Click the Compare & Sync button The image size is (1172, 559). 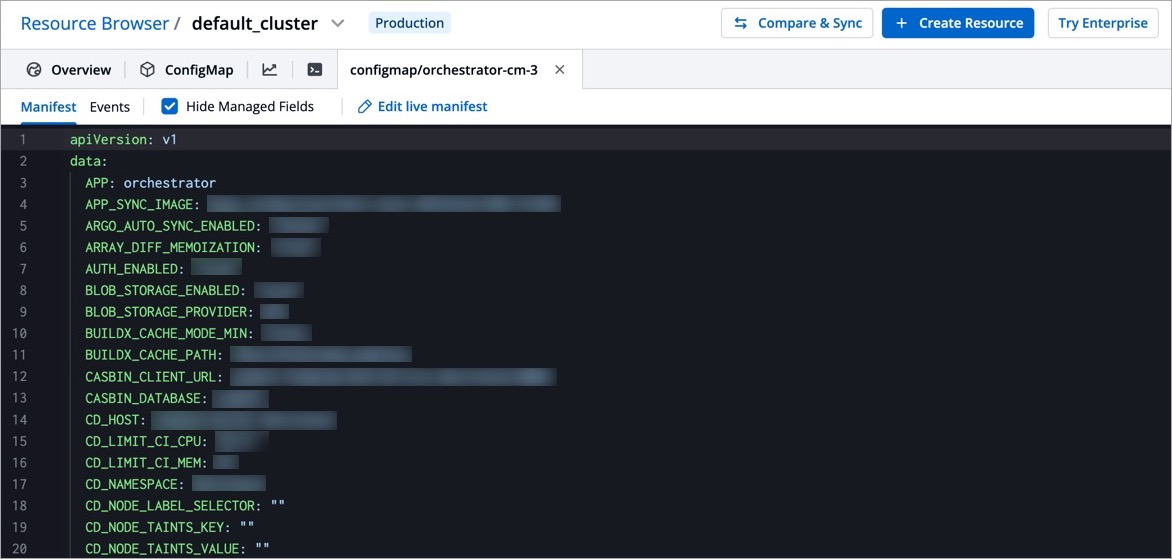coord(797,23)
